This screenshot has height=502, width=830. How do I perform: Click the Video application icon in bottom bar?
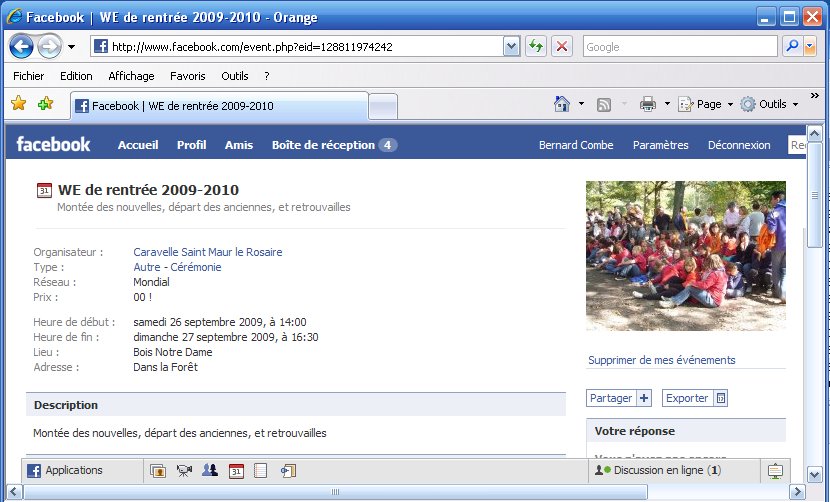coord(184,471)
